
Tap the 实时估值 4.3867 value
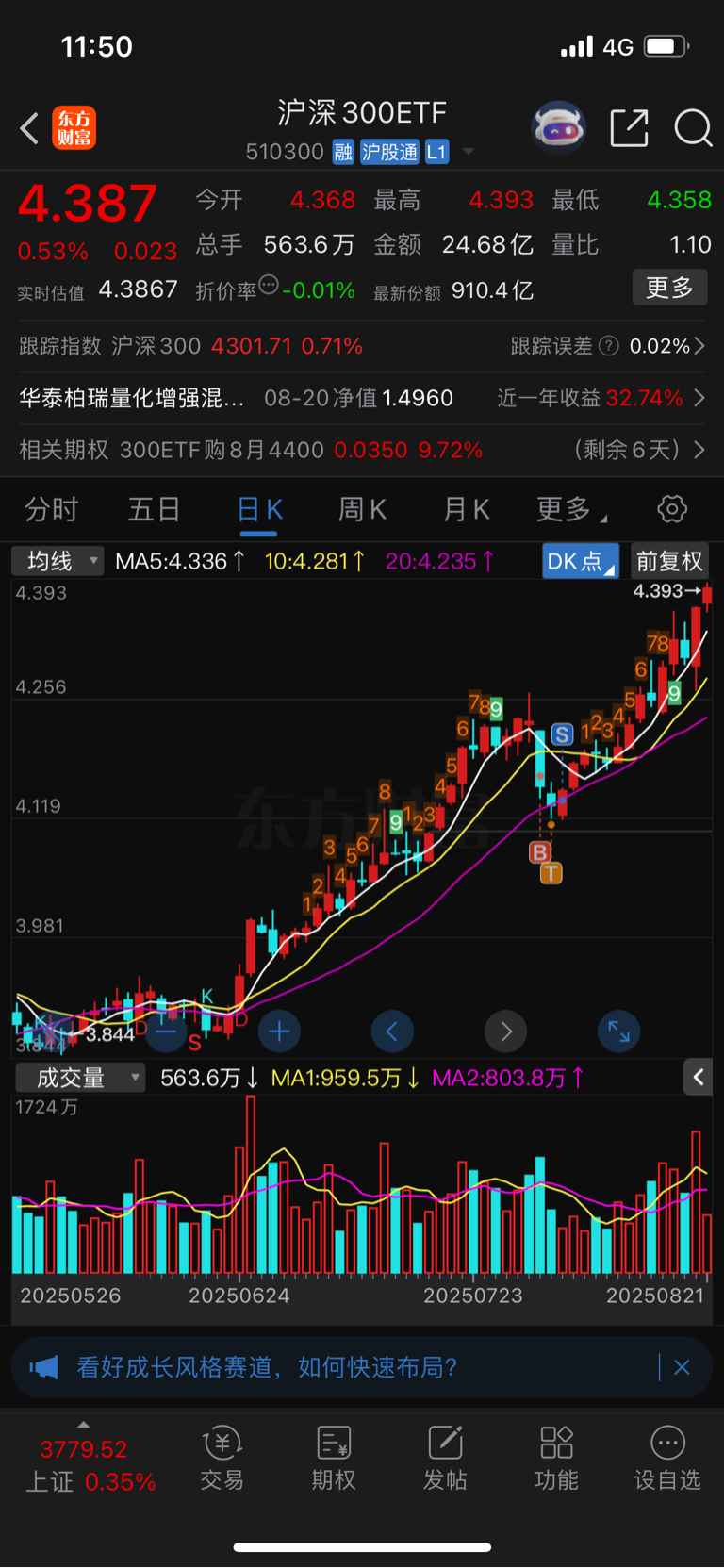click(x=138, y=289)
